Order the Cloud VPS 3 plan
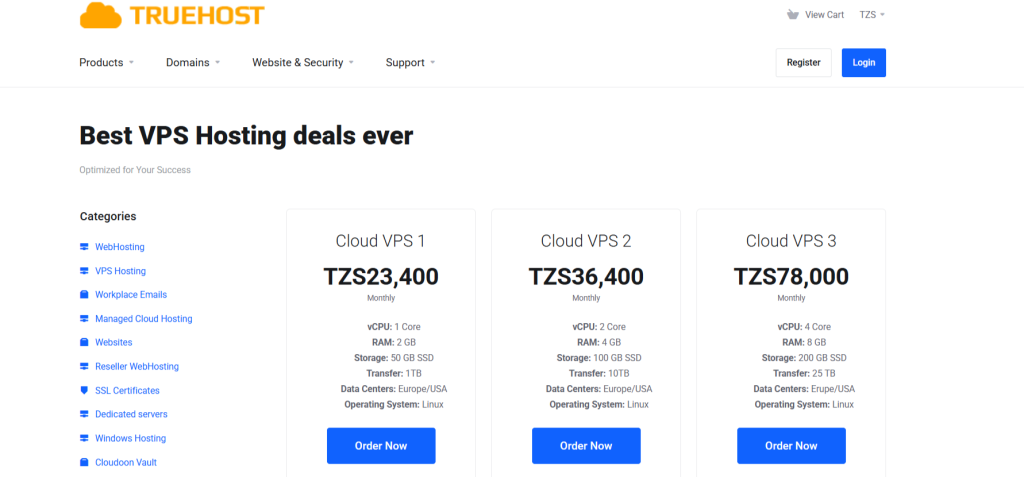Image resolution: width=1024 pixels, height=477 pixels. 791,446
